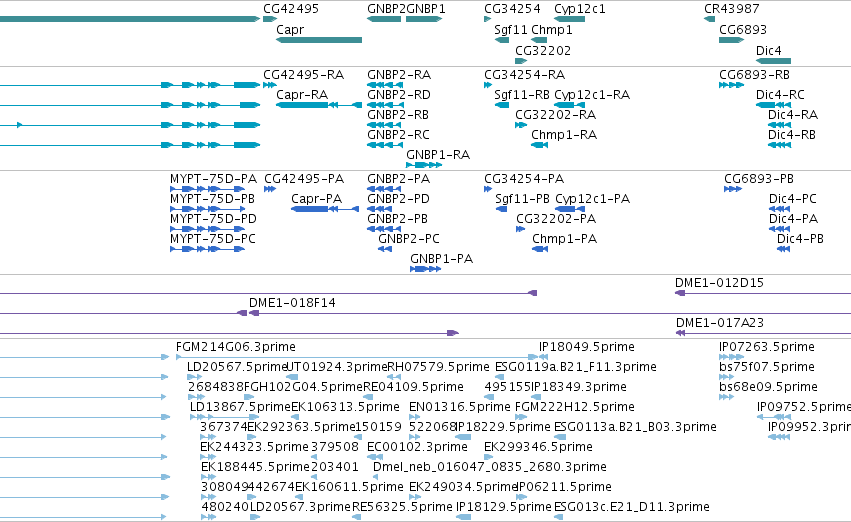The height and width of the screenshot is (522, 851).
Task: Click the Dic4-PB protein label
Action: (x=801, y=239)
